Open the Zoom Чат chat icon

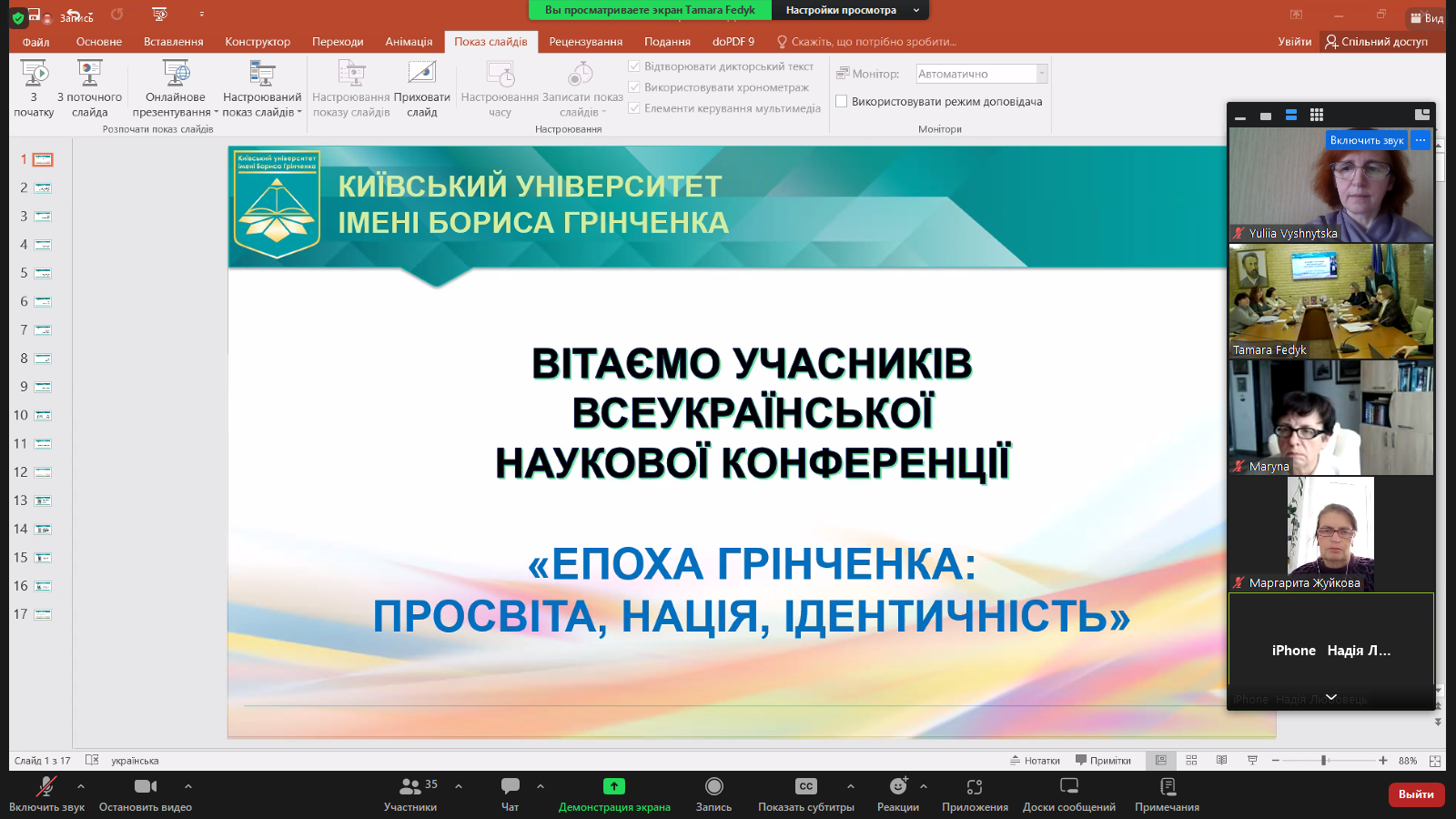point(510,787)
